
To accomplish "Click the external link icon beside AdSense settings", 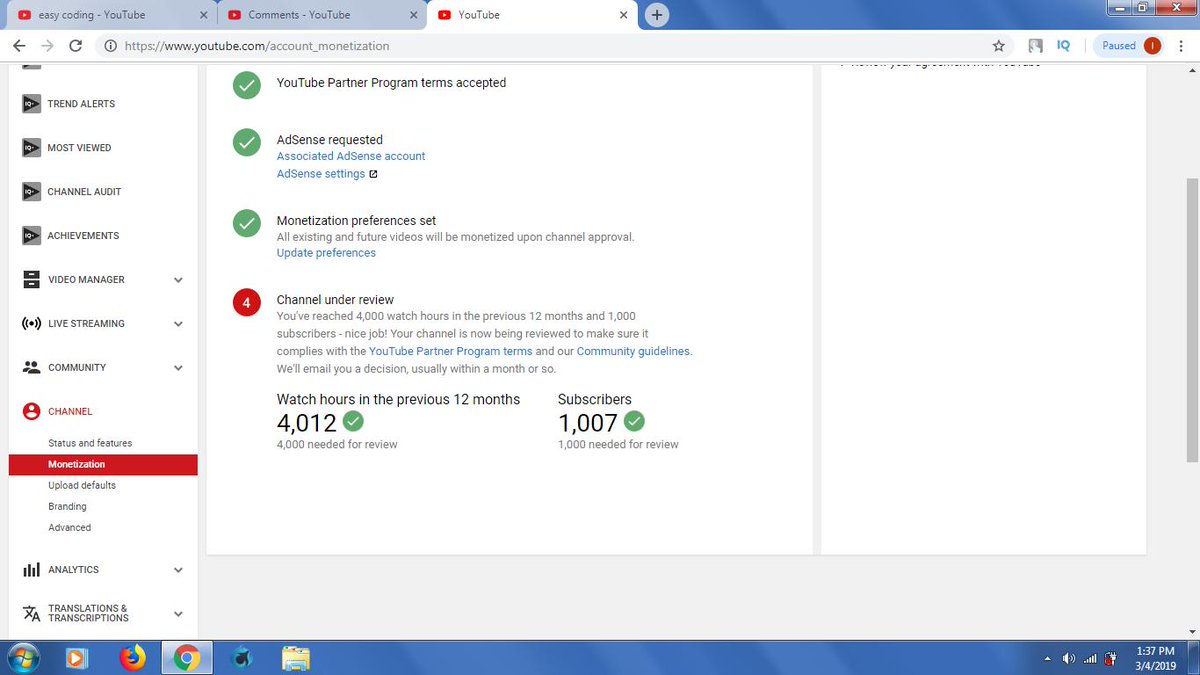I will [373, 174].
